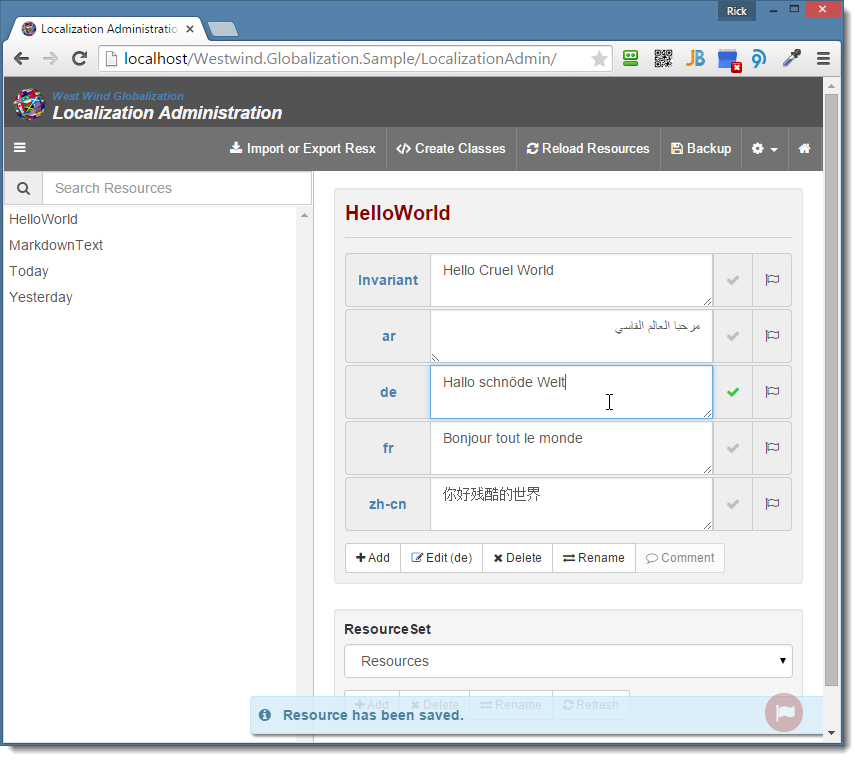859x761 pixels.
Task: Click the search magnifier icon
Action: pos(24,188)
